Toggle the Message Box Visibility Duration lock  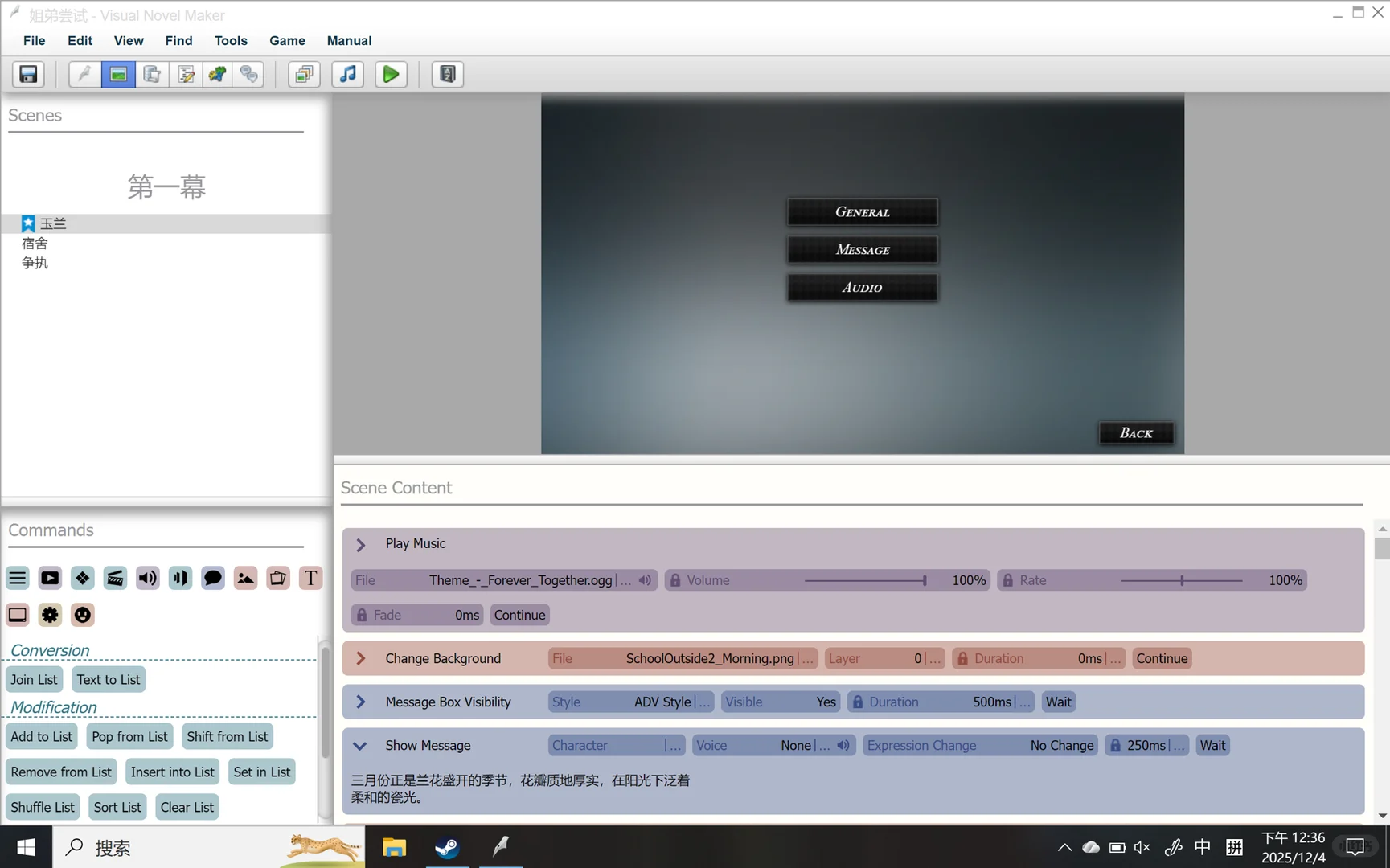pyautogui.click(x=858, y=702)
